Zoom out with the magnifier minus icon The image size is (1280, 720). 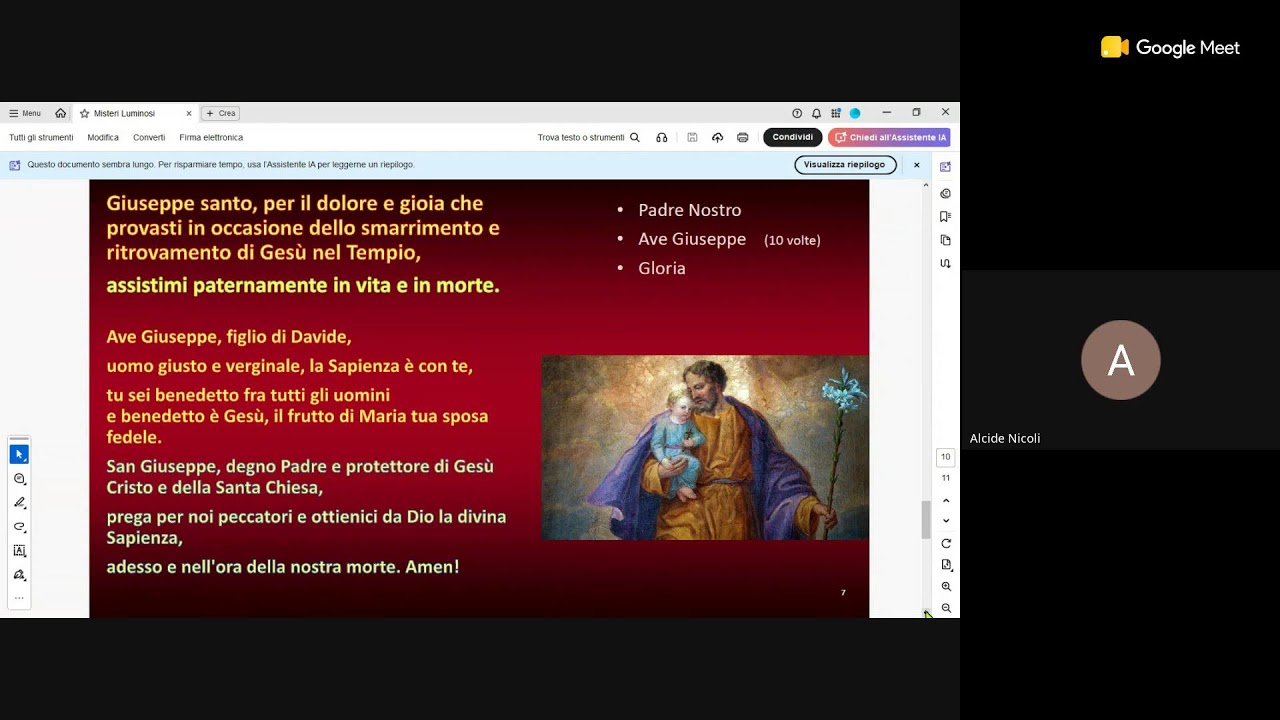(946, 608)
